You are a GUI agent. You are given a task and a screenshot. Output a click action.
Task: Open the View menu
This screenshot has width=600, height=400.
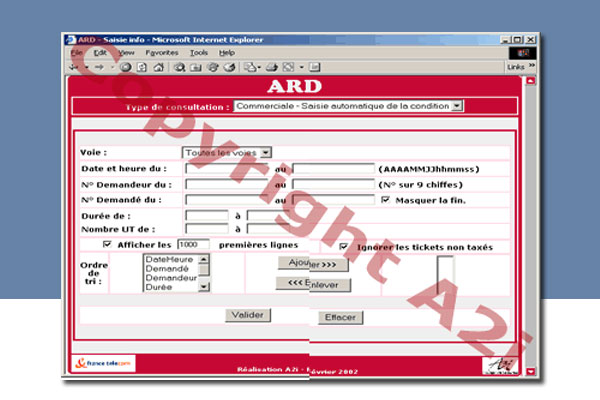tap(126, 53)
